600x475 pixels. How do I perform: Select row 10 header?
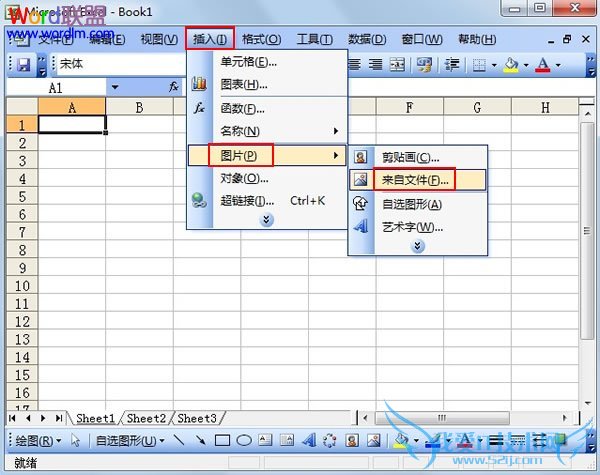(22, 286)
